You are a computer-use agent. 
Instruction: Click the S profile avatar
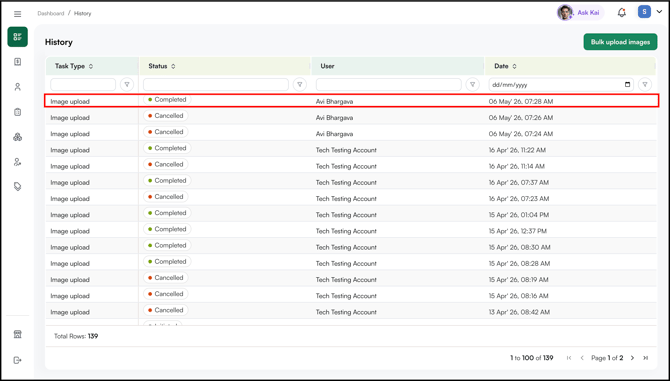click(644, 12)
